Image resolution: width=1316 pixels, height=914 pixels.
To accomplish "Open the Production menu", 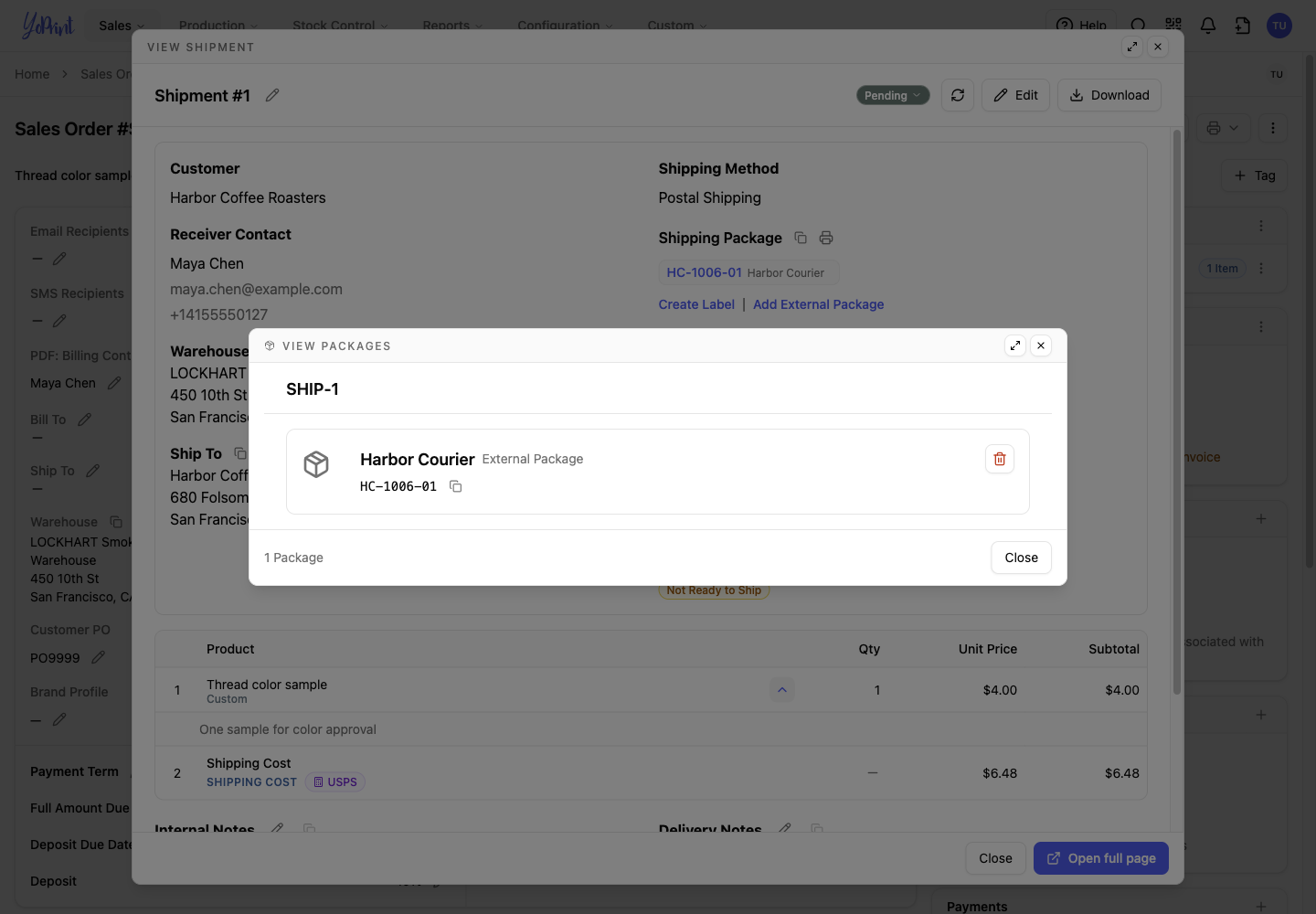I will pyautogui.click(x=218, y=26).
